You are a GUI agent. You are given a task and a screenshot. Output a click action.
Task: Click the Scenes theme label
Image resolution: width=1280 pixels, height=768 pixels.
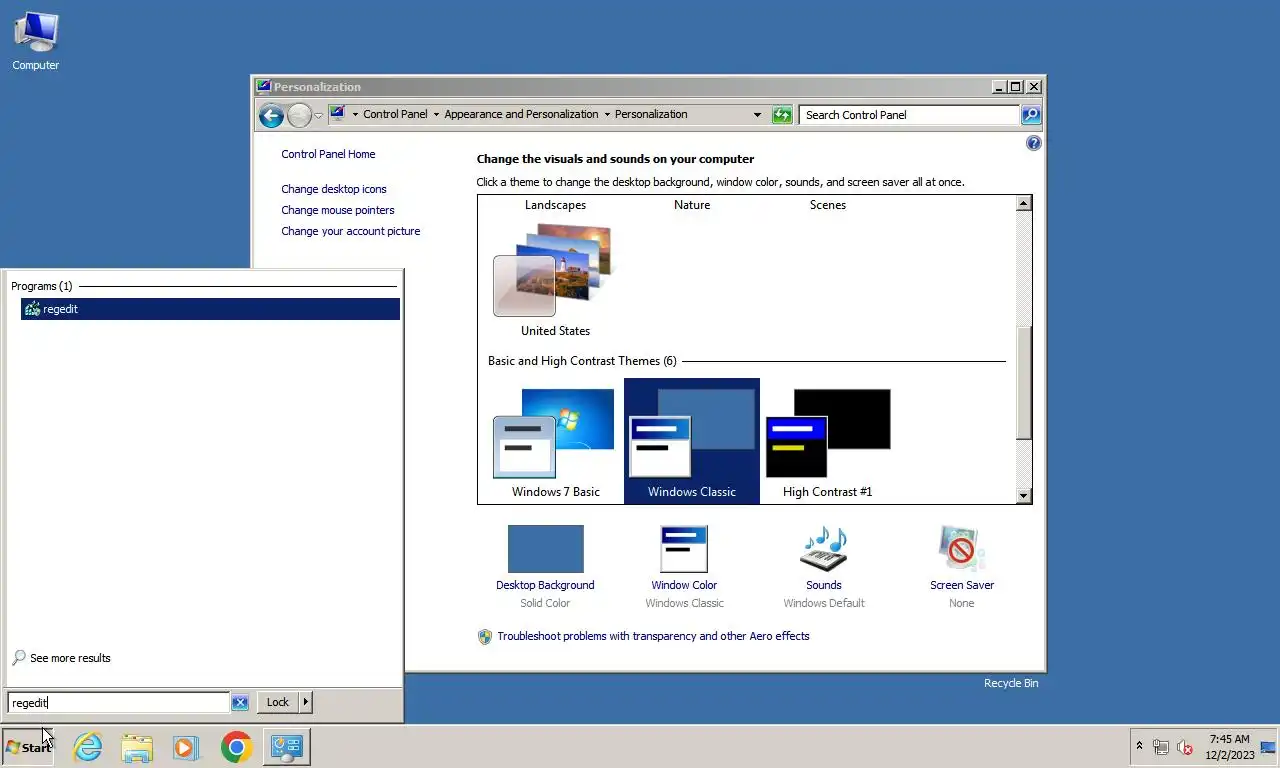click(x=828, y=205)
